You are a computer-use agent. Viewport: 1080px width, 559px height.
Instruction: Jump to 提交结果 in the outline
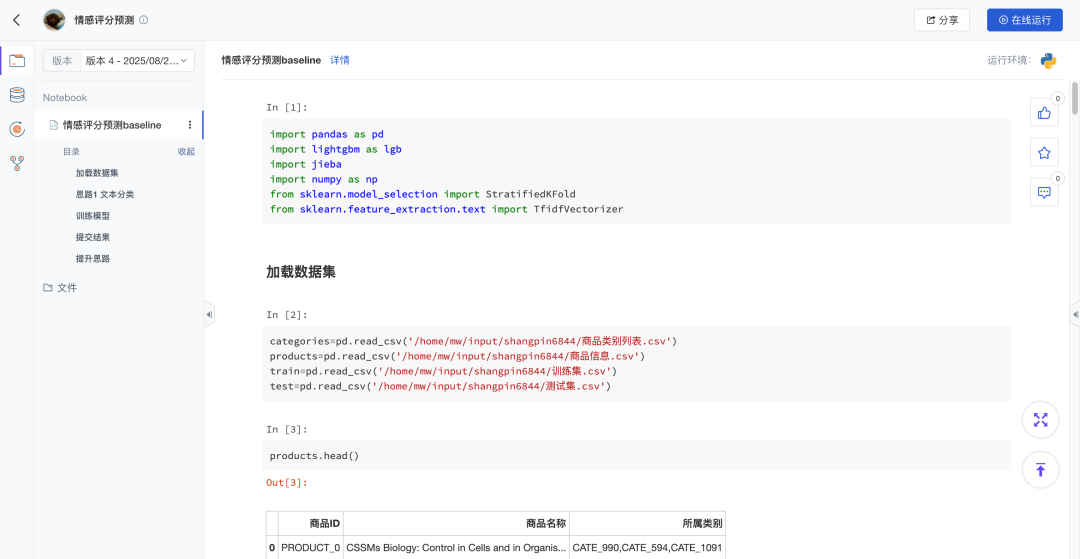click(92, 237)
